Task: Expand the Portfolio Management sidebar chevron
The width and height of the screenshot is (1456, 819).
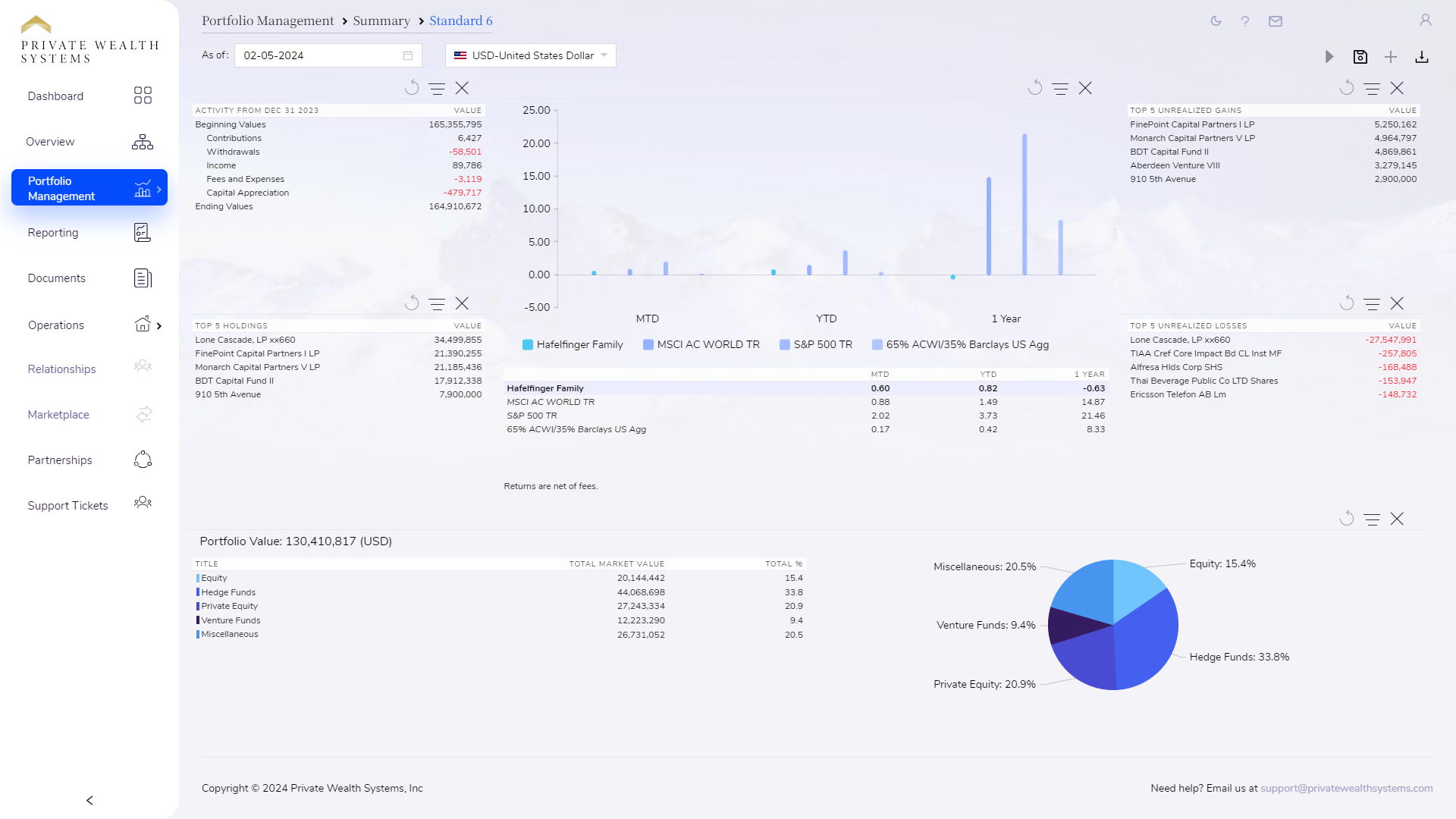Action: coord(159,188)
